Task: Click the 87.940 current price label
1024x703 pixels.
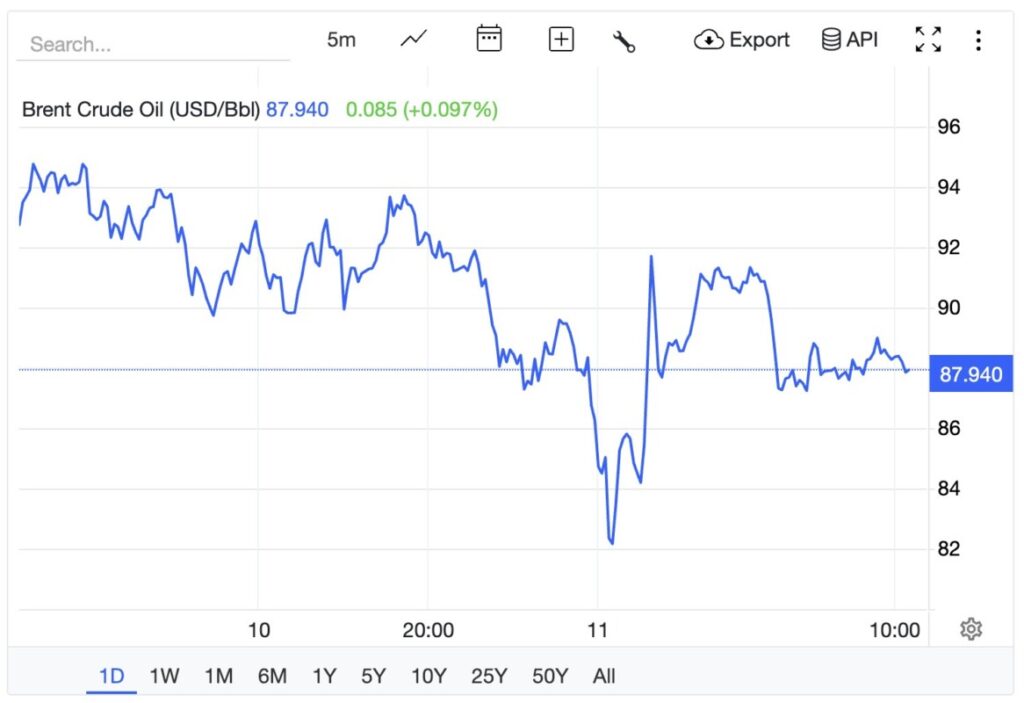Action: click(x=970, y=375)
